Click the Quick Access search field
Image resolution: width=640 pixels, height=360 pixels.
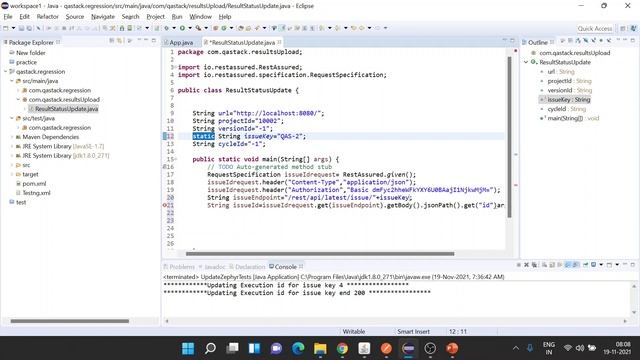(x=595, y=29)
